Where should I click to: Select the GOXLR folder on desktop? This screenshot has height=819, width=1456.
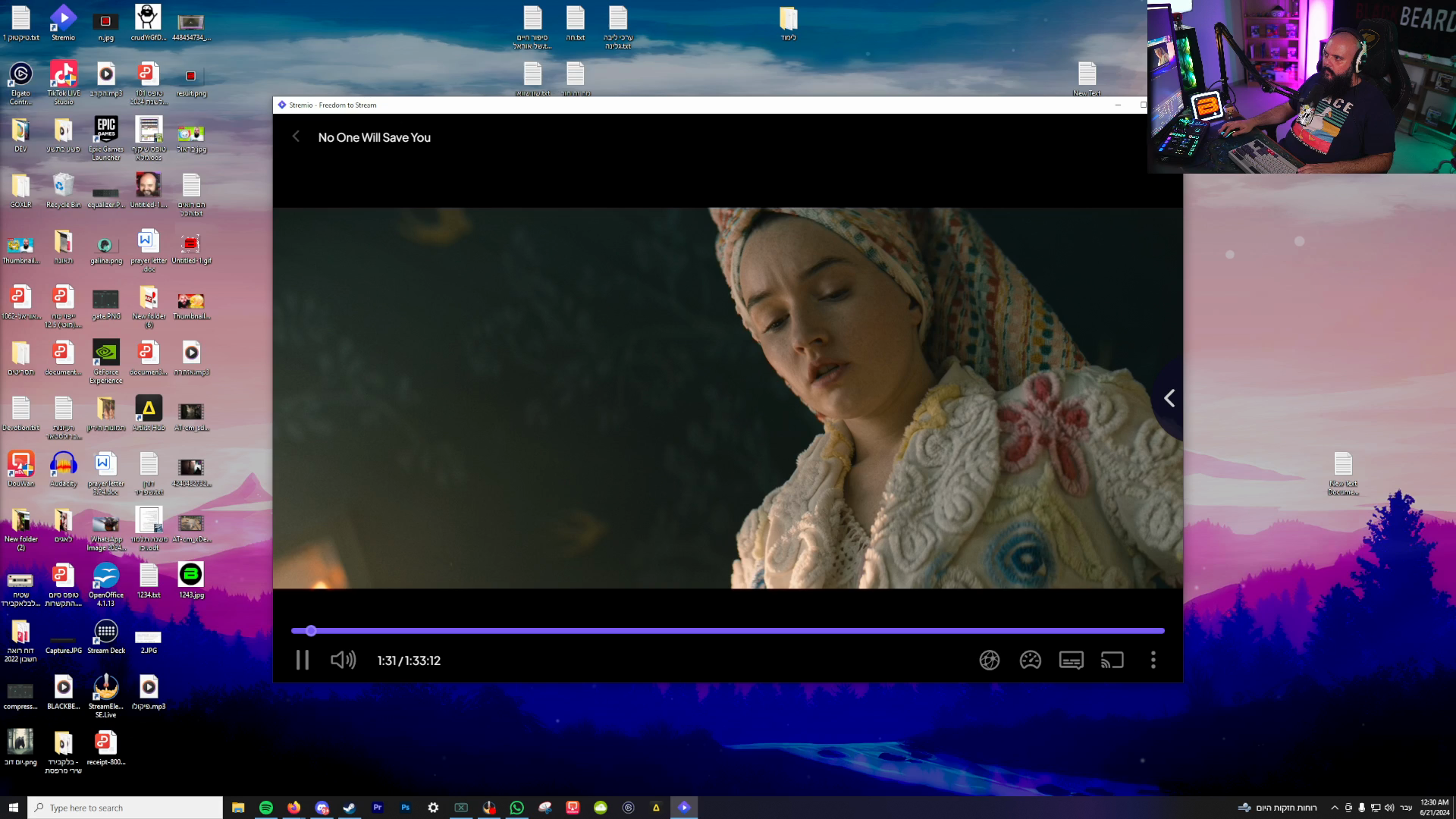[x=20, y=190]
